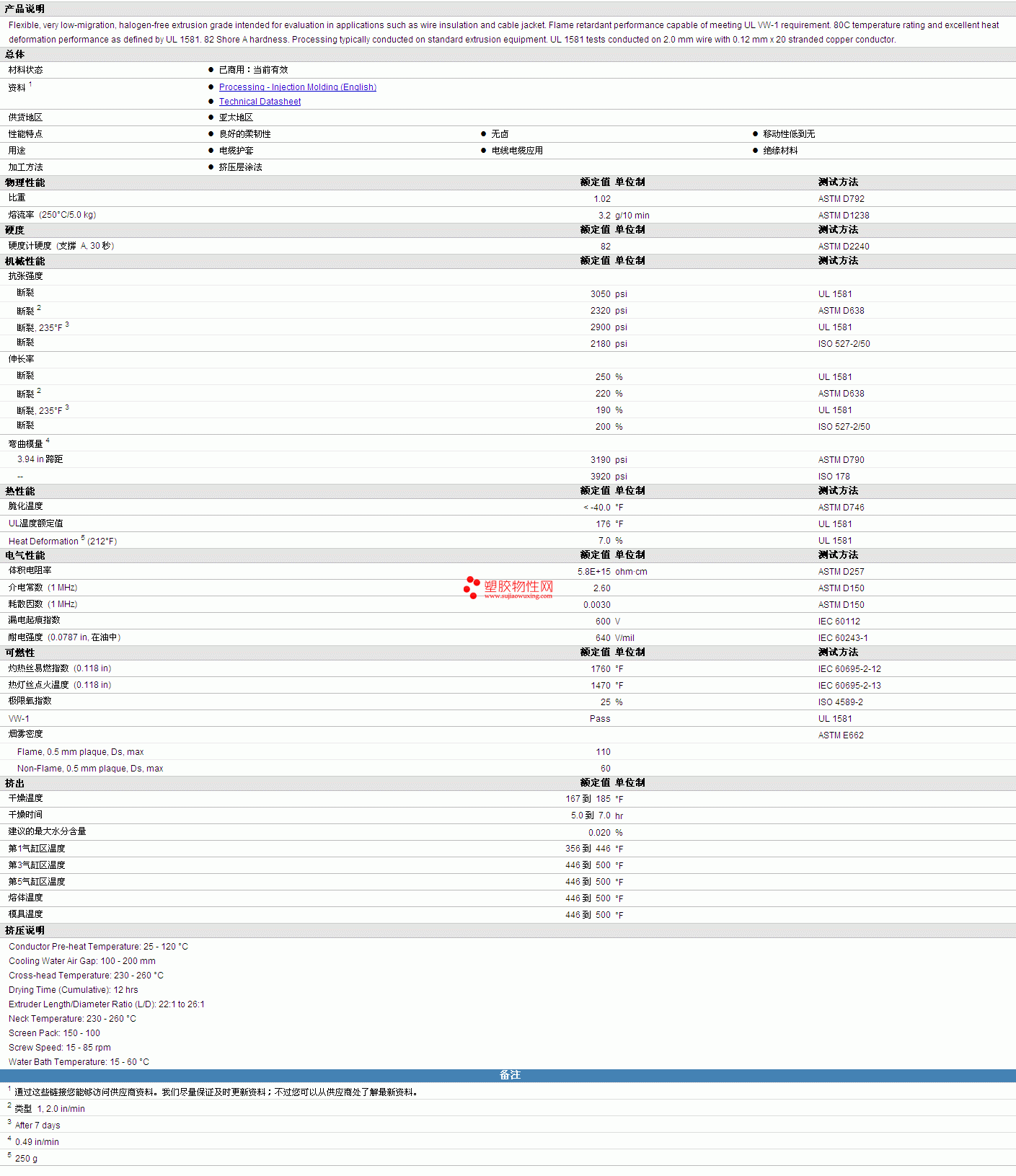Select the 物理性能 section heading

25,182
